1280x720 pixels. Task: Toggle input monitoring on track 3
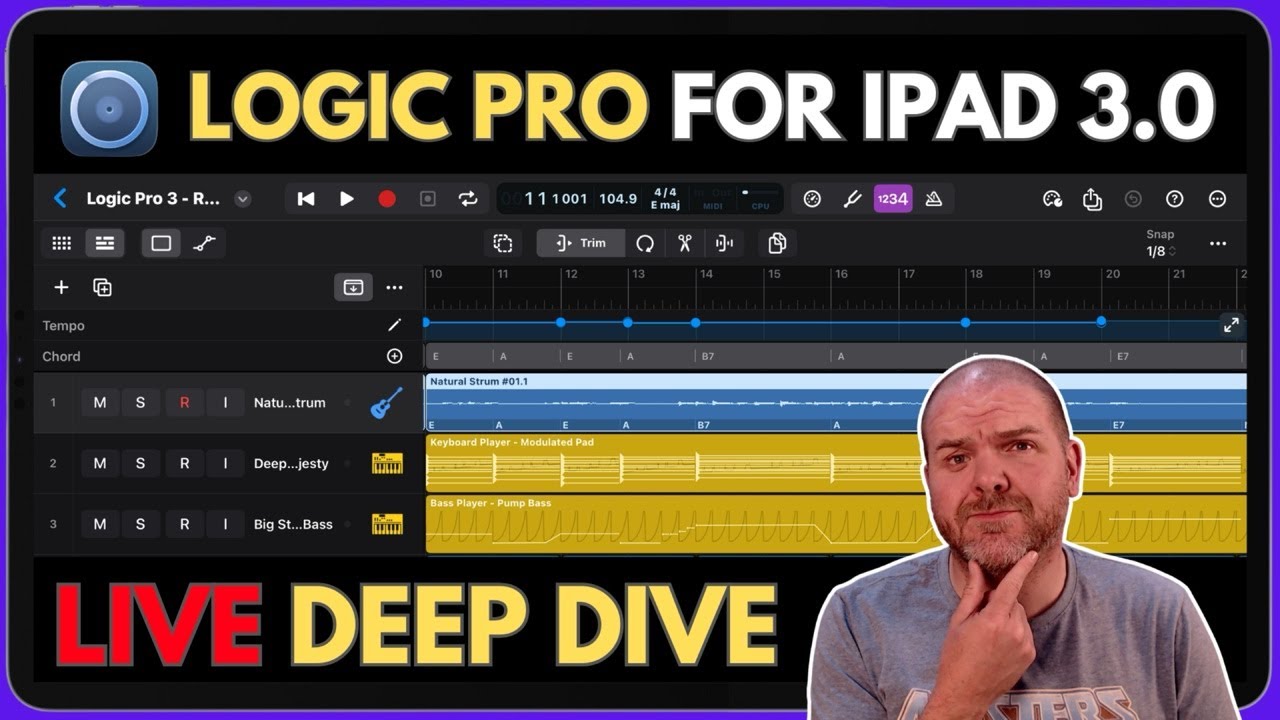[225, 524]
